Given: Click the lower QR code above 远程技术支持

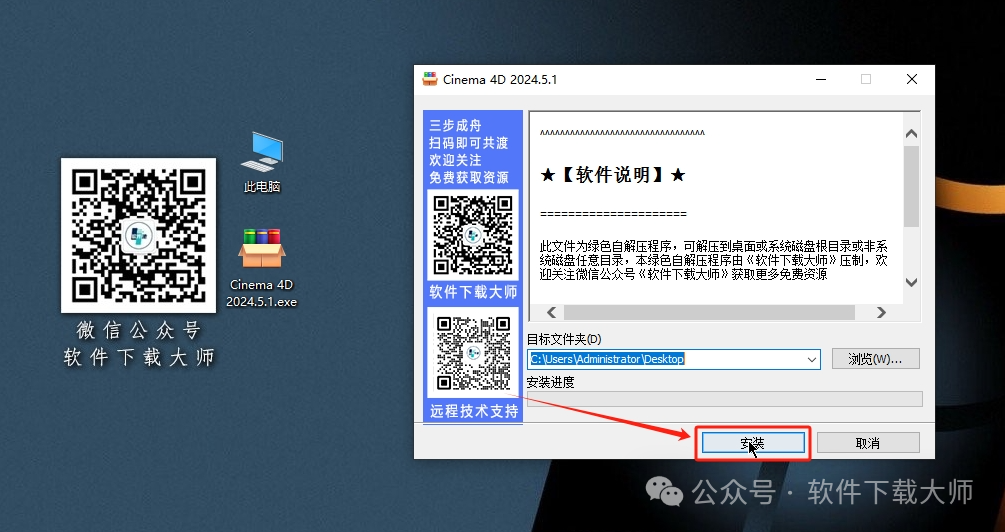Looking at the screenshot, I should tap(473, 353).
